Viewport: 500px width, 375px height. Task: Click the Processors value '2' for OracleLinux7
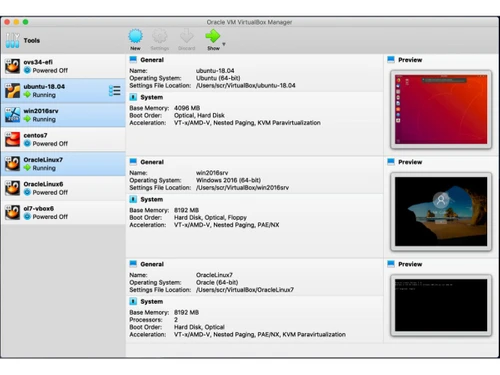176,320
